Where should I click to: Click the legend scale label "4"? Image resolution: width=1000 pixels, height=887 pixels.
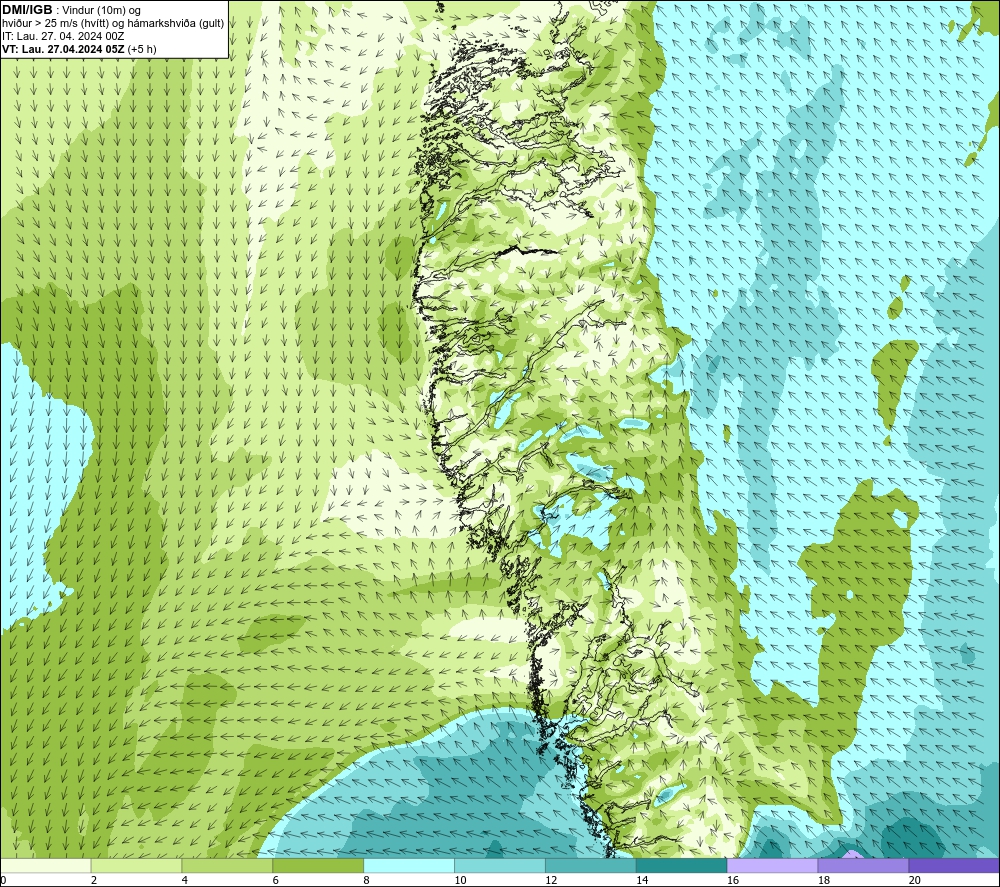coord(184,881)
